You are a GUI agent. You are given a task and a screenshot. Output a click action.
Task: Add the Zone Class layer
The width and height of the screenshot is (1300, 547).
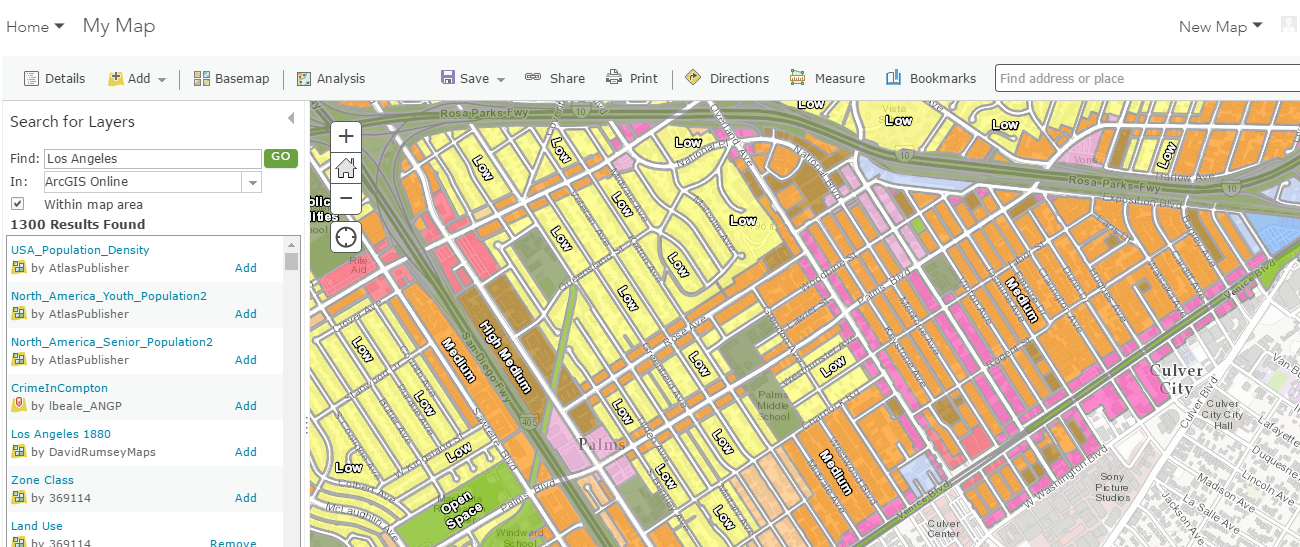pos(246,498)
